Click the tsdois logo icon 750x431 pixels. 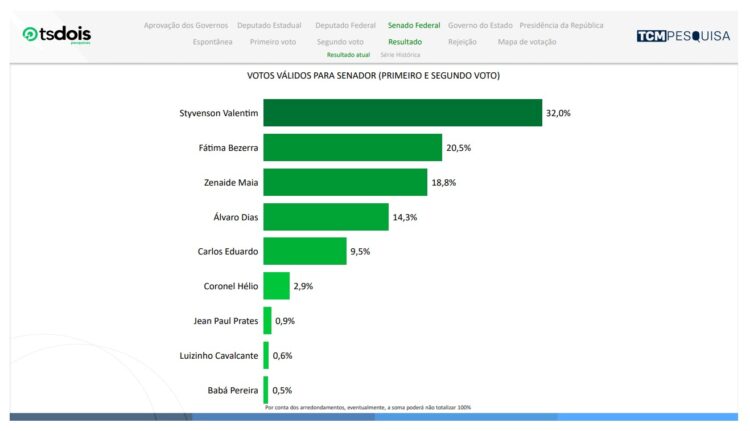click(30, 35)
